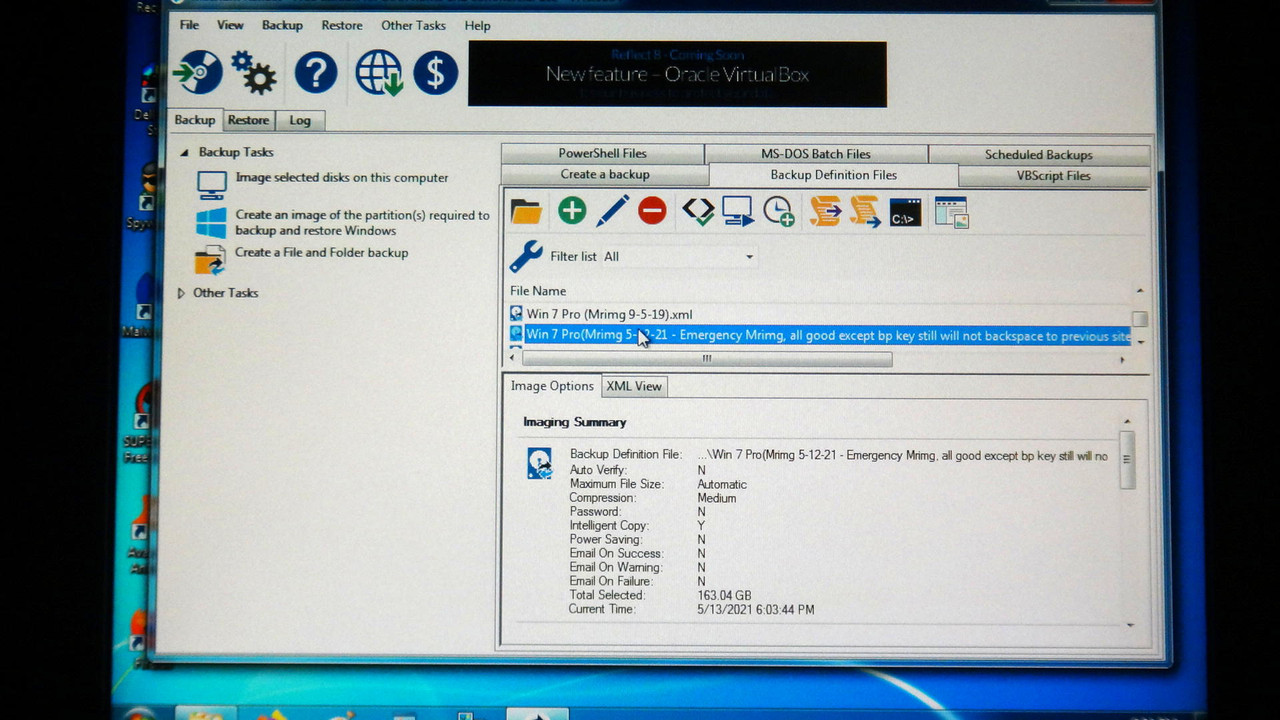Screen dimensions: 1280x720
Task: Open the Other Tasks menu
Action: (413, 25)
